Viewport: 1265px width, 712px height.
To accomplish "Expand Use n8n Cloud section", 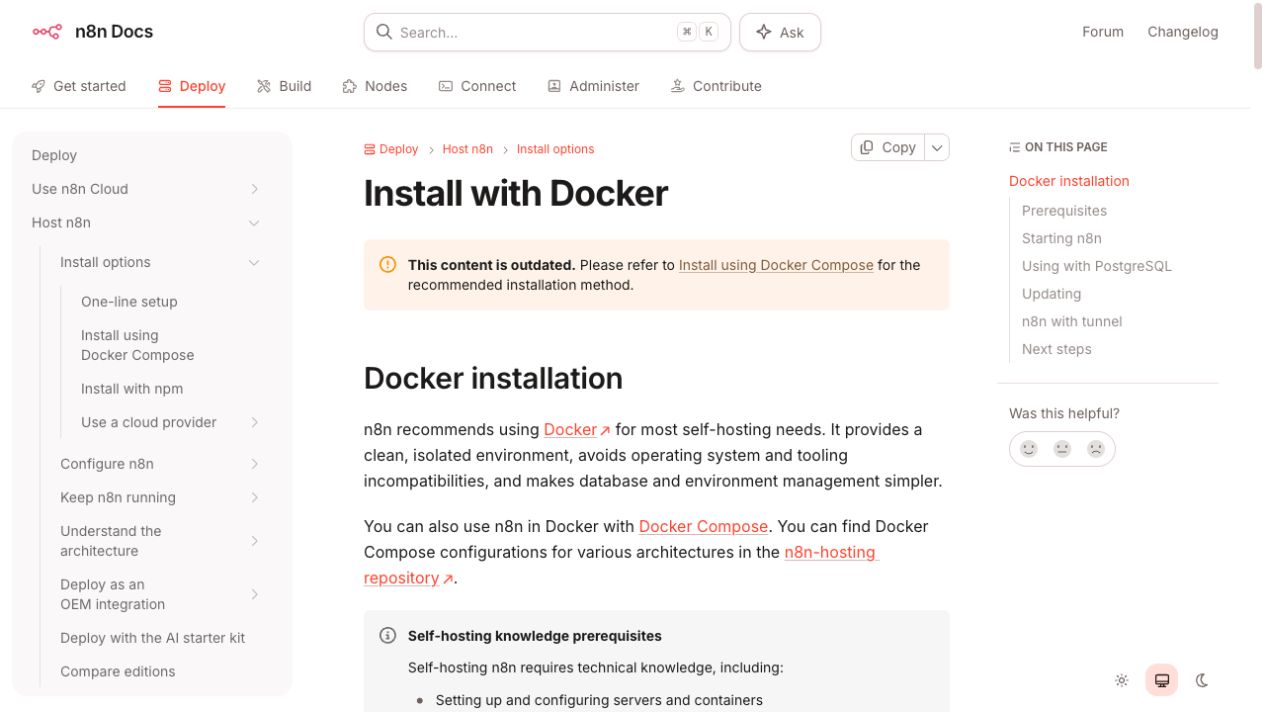I will pyautogui.click(x=254, y=189).
